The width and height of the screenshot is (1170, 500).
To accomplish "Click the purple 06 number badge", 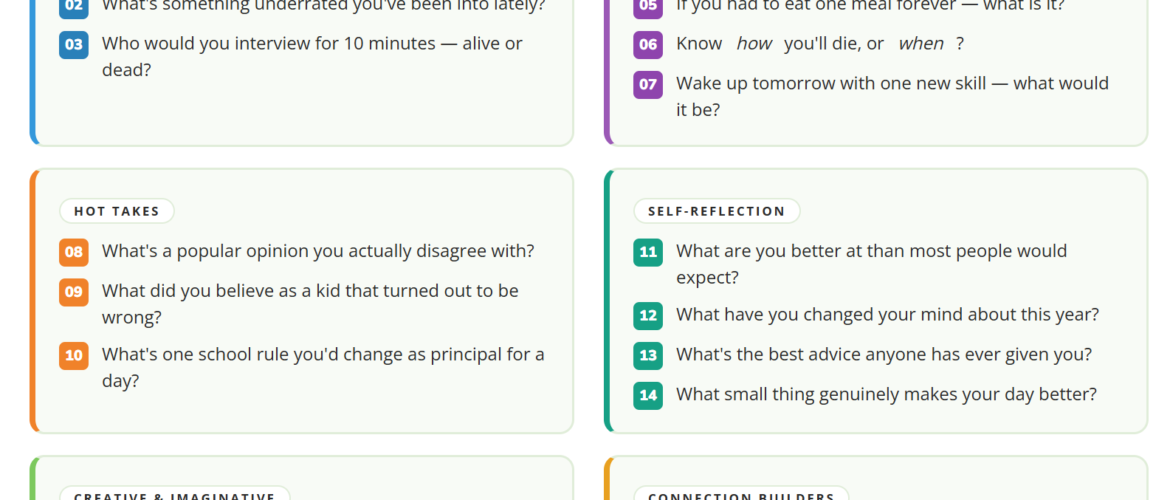I will pyautogui.click(x=648, y=45).
